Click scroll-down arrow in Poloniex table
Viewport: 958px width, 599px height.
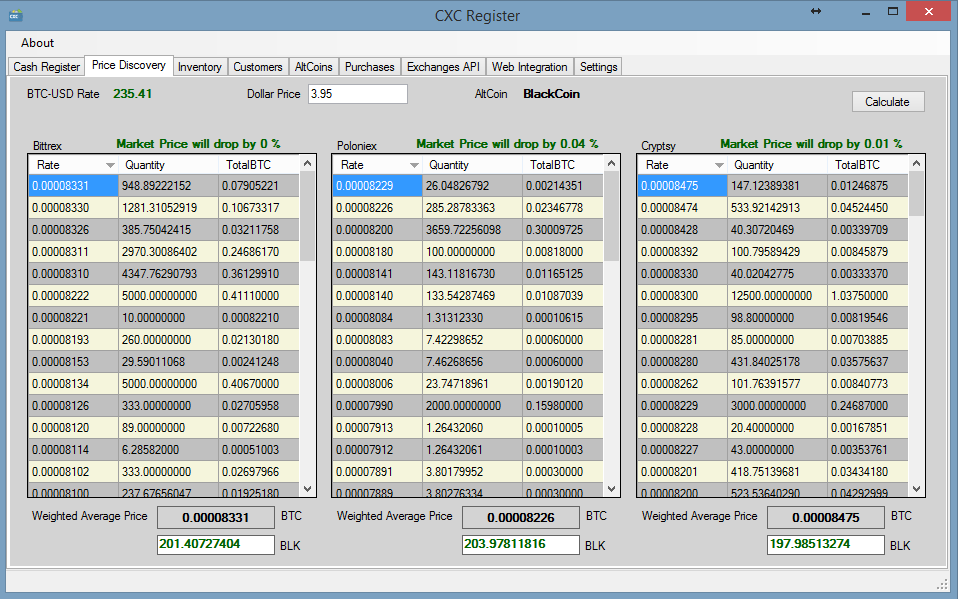coord(611,488)
